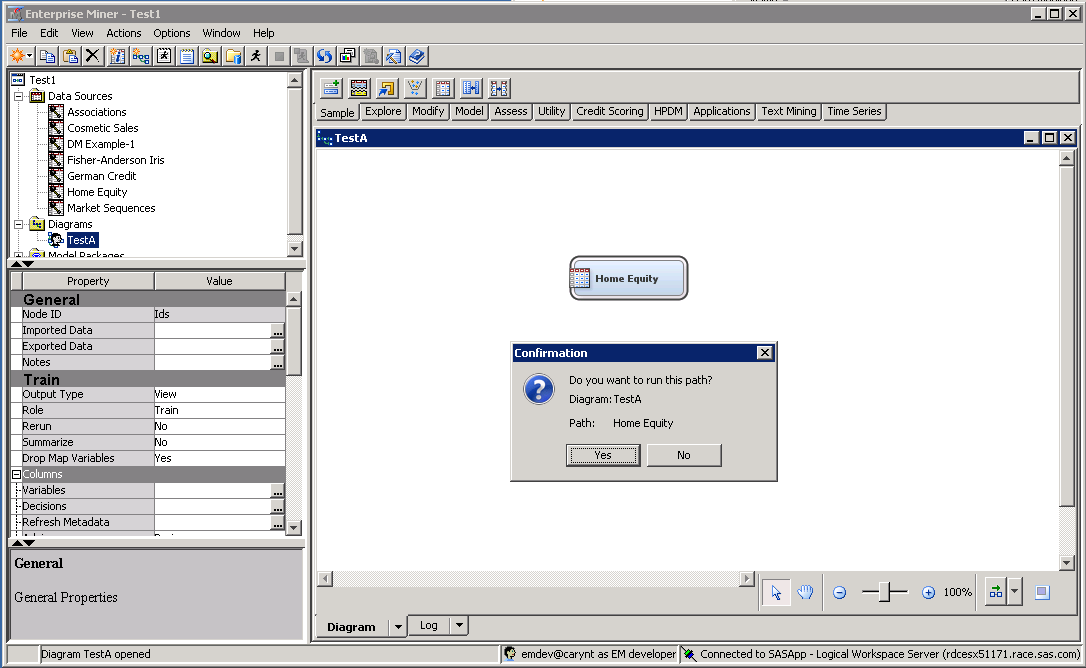Click the zoom slider handle
The width and height of the screenshot is (1086, 668).
[x=884, y=592]
